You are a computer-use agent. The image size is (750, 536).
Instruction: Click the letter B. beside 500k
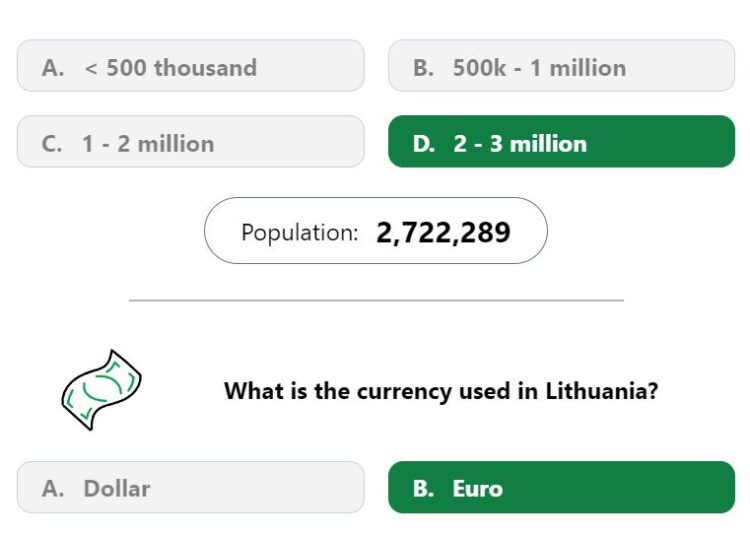coord(423,68)
